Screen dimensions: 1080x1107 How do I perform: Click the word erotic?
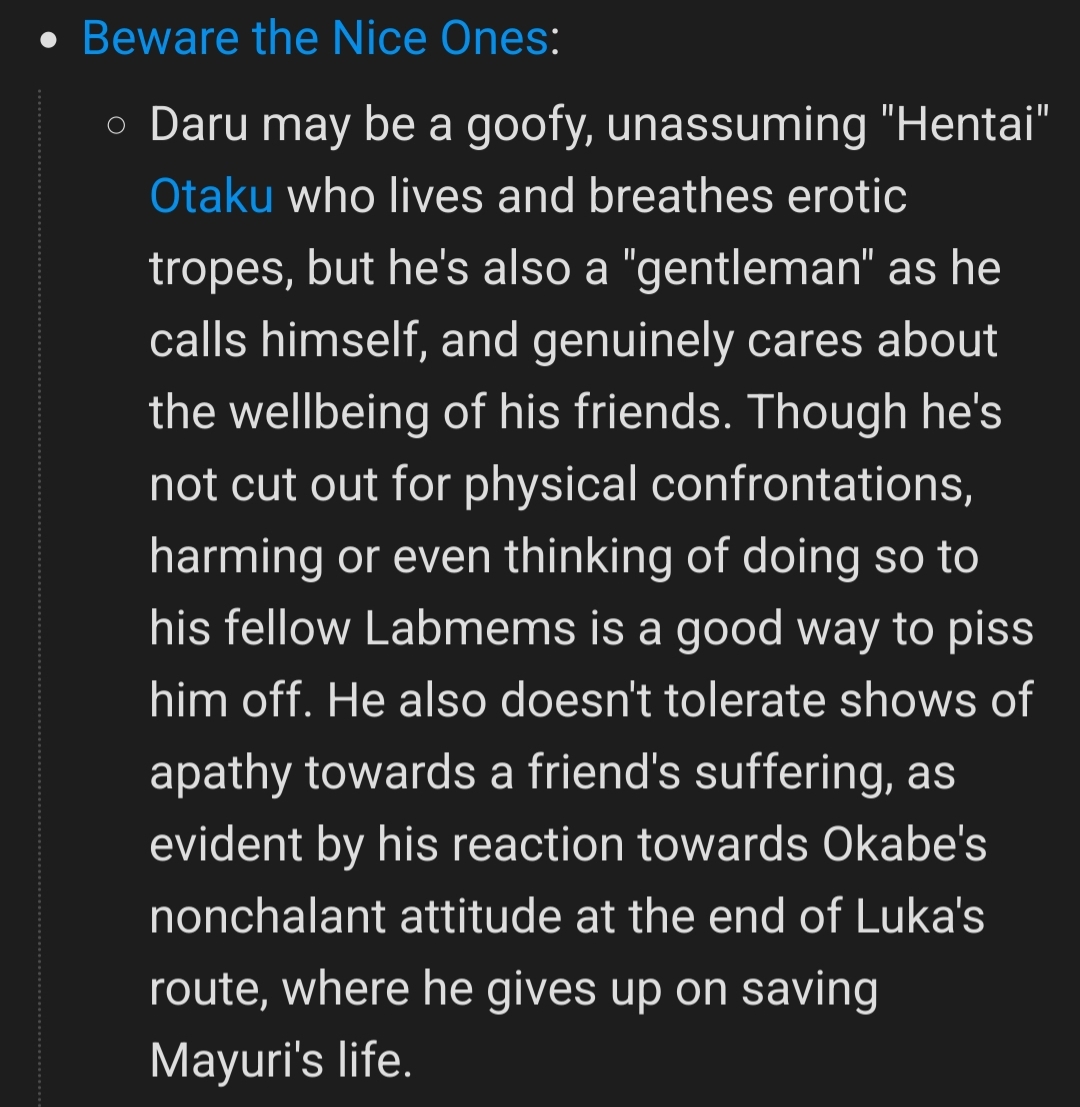[847, 195]
